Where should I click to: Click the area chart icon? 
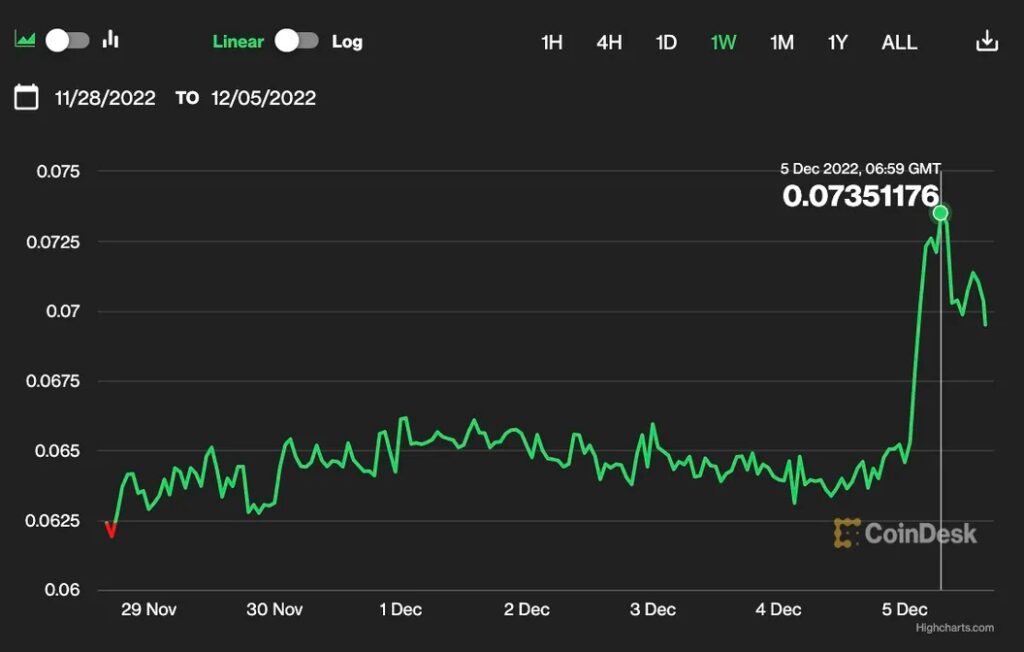tap(25, 40)
